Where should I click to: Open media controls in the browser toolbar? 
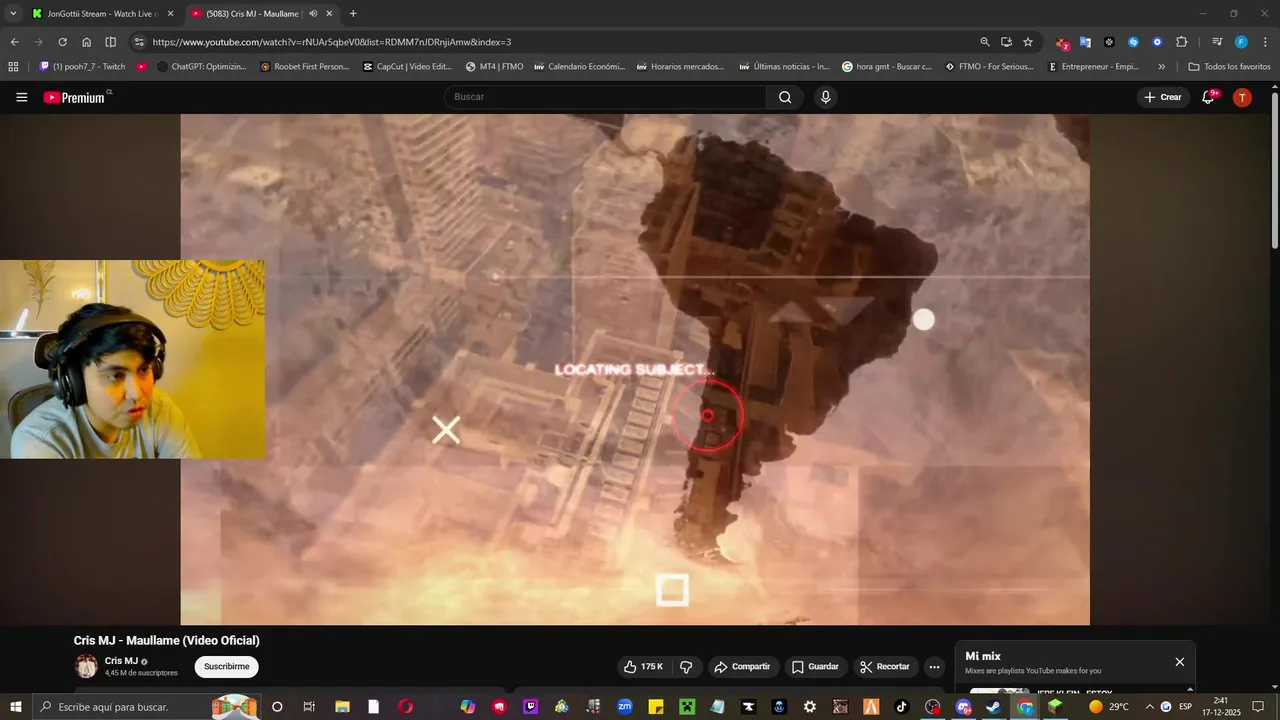(x=1217, y=42)
